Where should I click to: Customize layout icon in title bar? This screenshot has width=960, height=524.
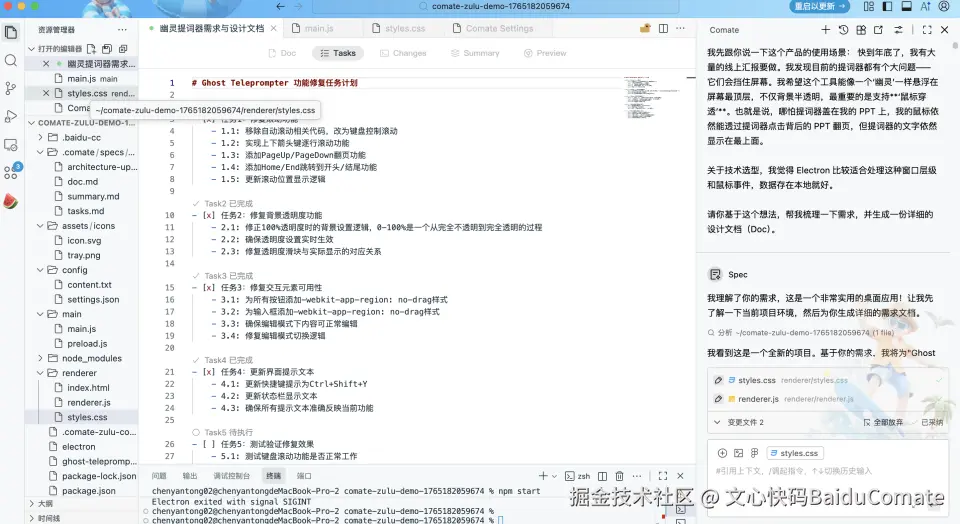[x=869, y=6]
